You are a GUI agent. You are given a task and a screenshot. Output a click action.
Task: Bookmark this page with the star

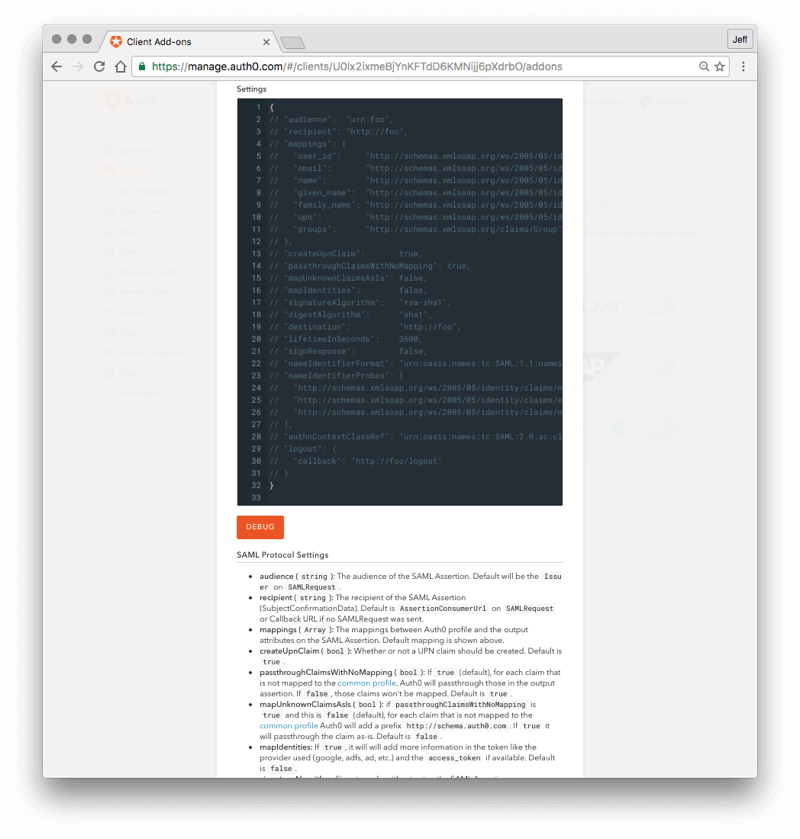720,66
